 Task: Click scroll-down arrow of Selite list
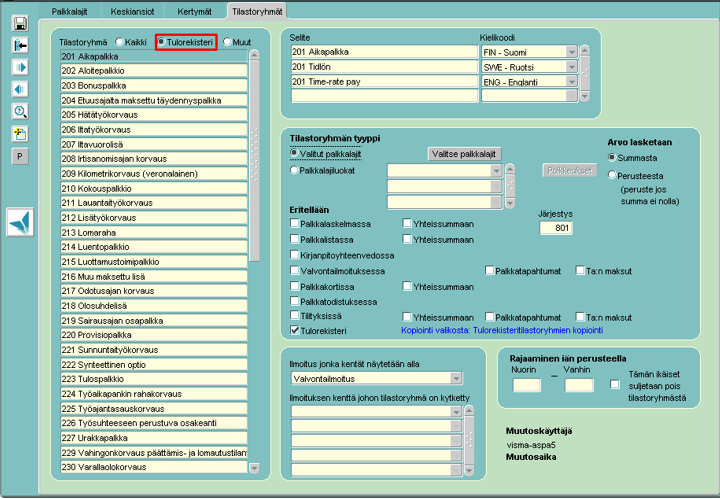tap(585, 96)
